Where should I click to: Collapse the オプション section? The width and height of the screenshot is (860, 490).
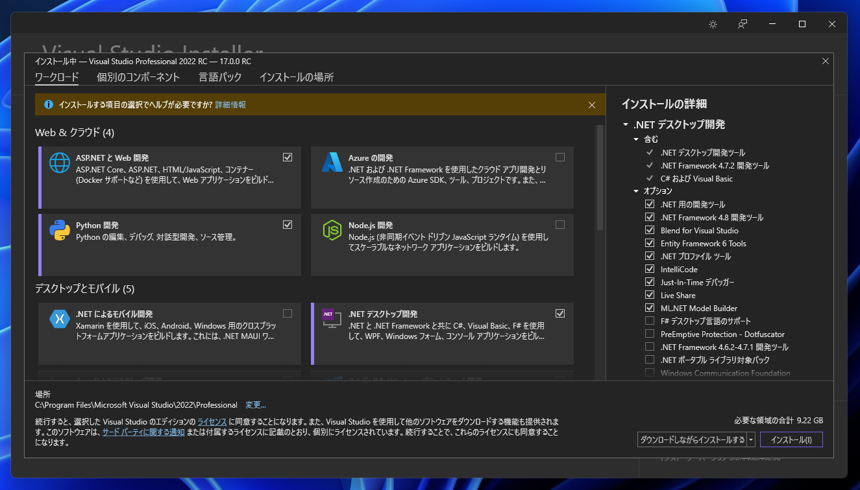tap(636, 191)
